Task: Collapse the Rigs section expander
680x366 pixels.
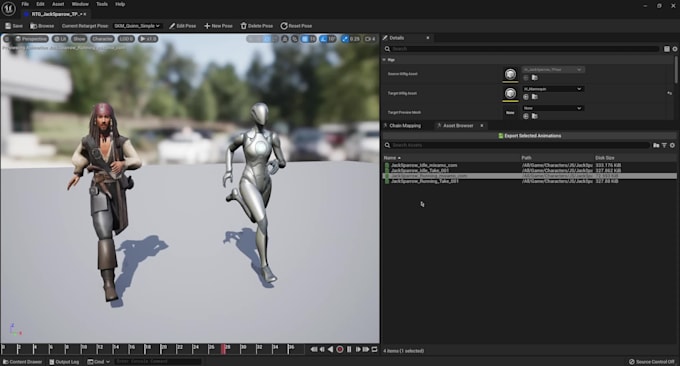Action: click(384, 60)
